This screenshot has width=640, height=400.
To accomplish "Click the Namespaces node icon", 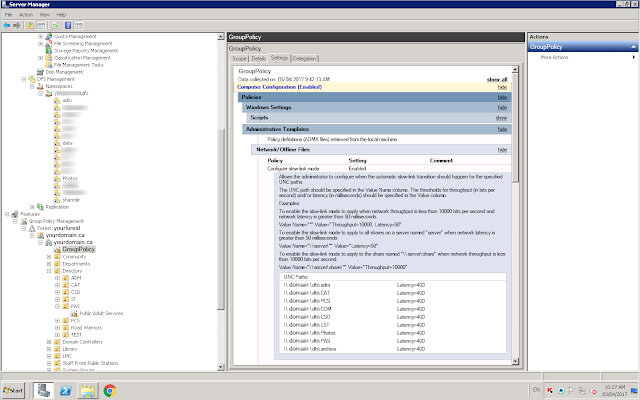I will tap(40, 86).
